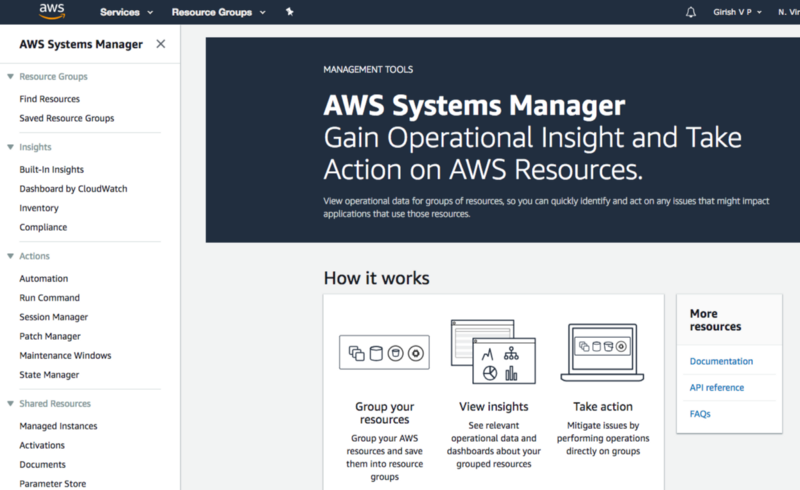
Task: Open Documents in sidebar
Action: pyautogui.click(x=42, y=465)
